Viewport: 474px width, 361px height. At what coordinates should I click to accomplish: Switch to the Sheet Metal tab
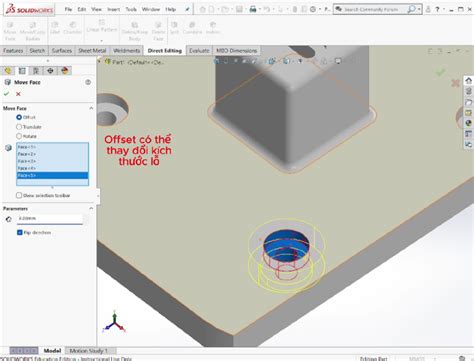(92, 50)
